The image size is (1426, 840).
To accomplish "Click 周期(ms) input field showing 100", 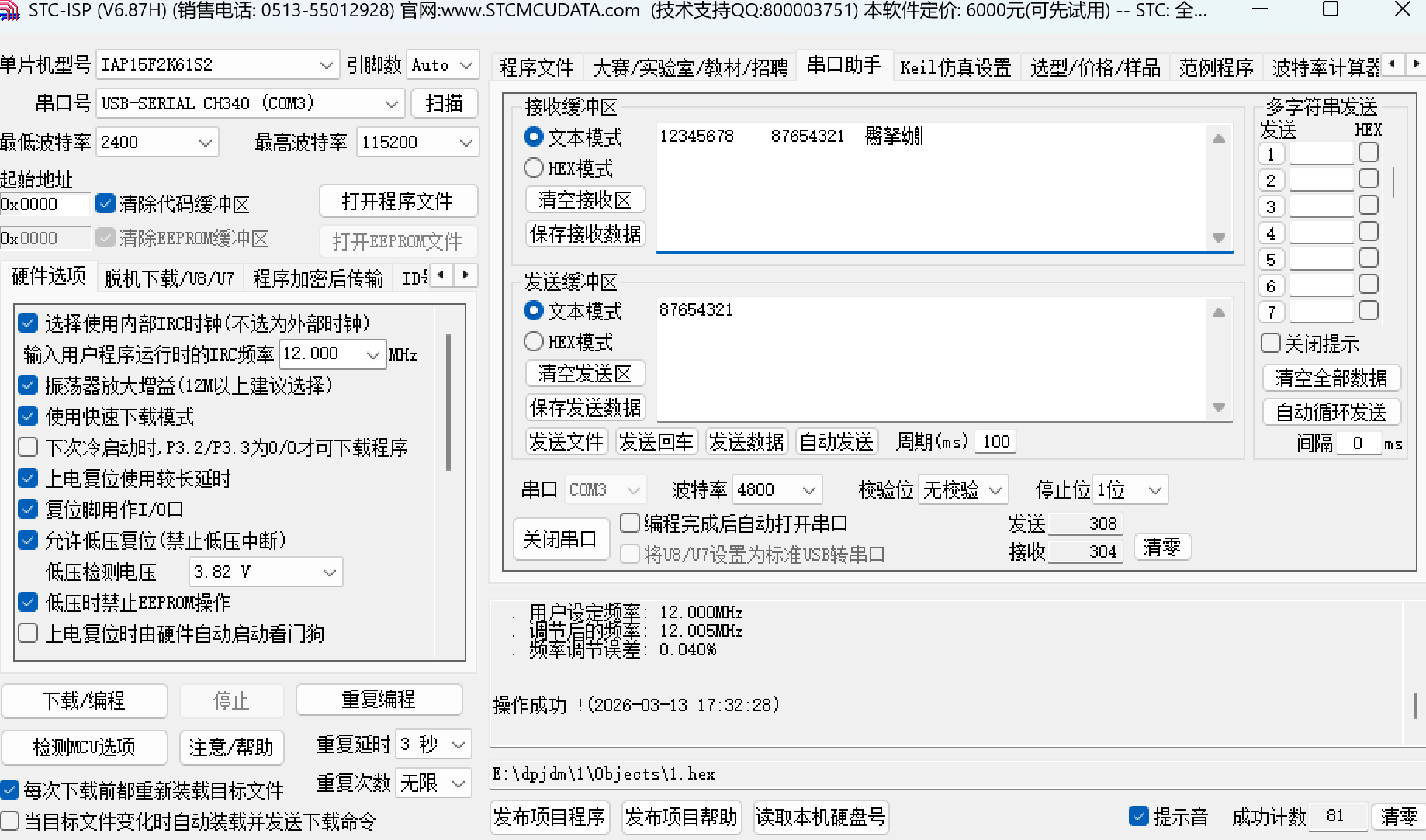I will (x=996, y=441).
